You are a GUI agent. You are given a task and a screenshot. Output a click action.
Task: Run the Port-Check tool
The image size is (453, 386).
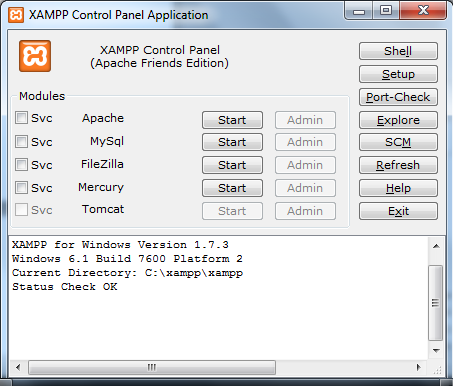point(398,97)
